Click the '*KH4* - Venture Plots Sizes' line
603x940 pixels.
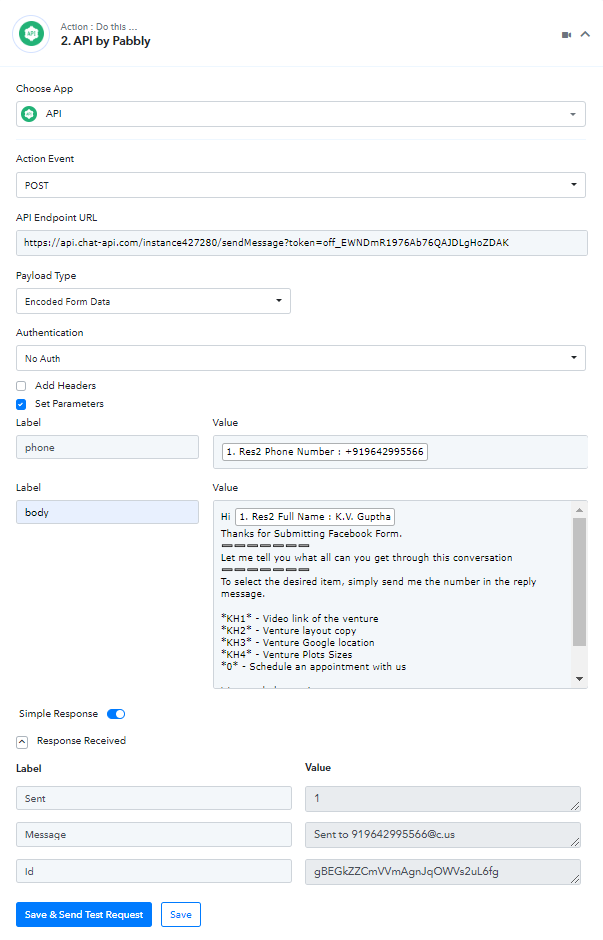pyautogui.click(x=287, y=654)
